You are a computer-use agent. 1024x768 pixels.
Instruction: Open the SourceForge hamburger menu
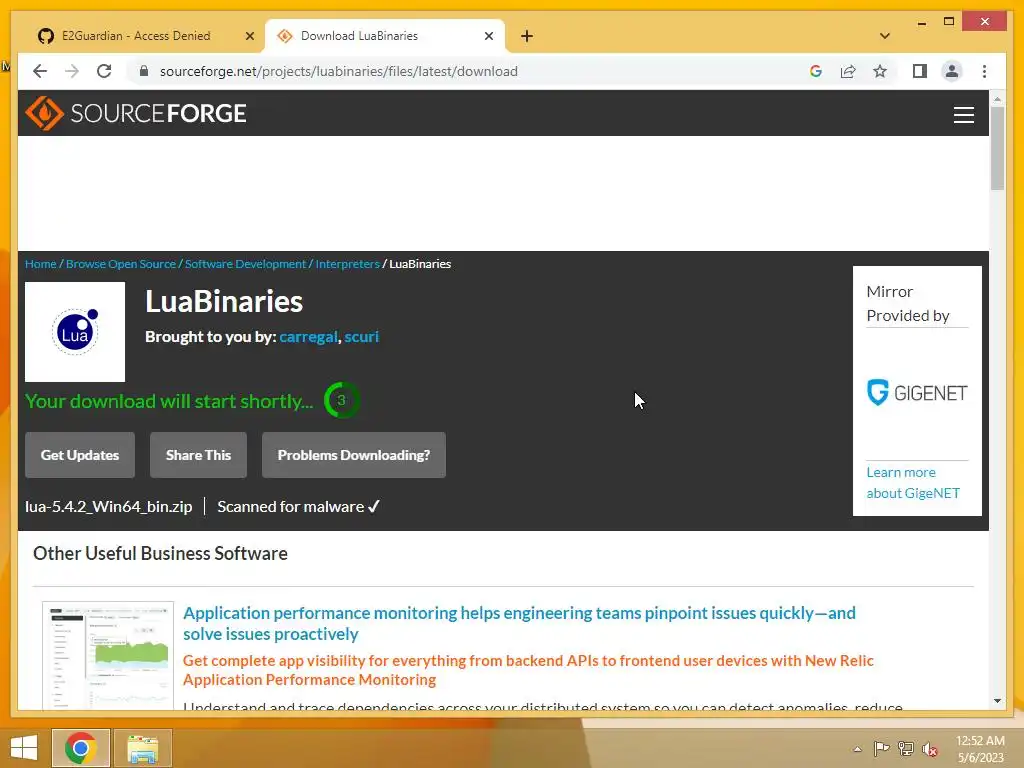pyautogui.click(x=963, y=115)
